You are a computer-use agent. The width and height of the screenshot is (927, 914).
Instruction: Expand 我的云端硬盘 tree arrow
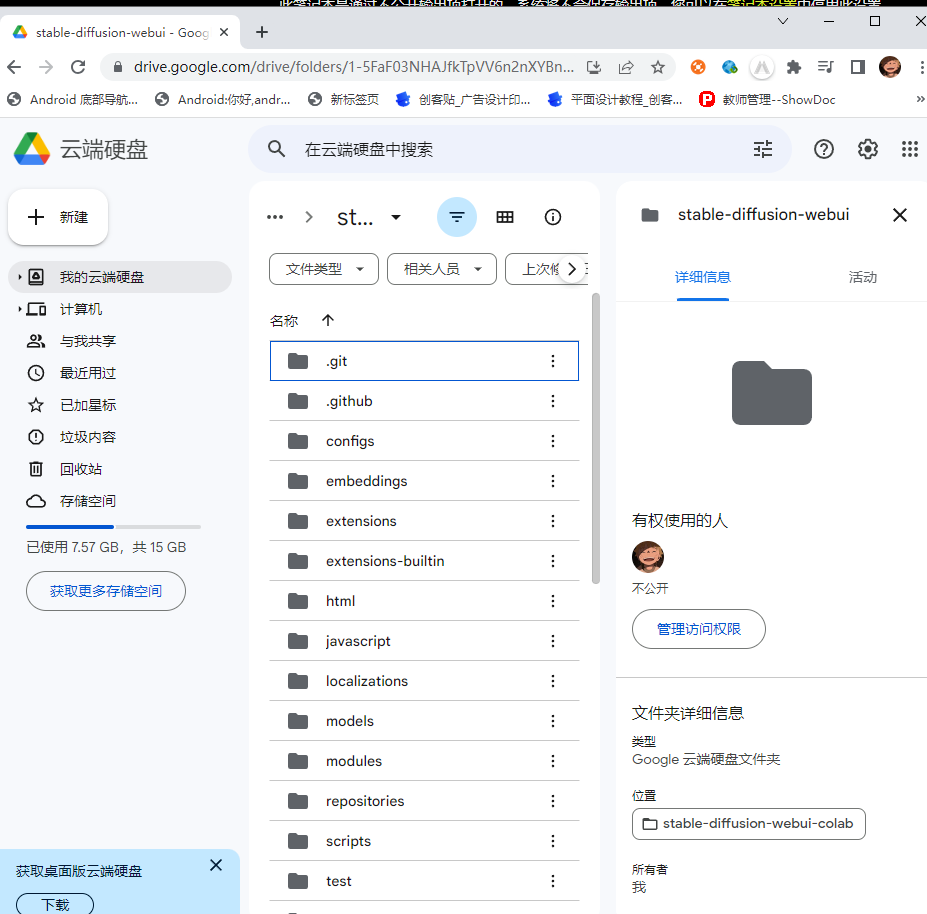tap(19, 277)
